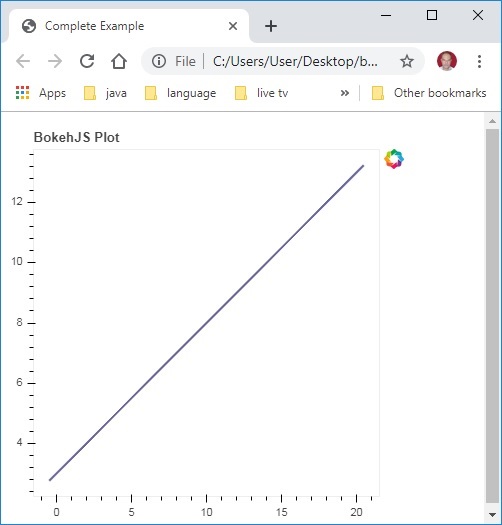
Task: Open the language bookmarks folder
Action: (180, 93)
